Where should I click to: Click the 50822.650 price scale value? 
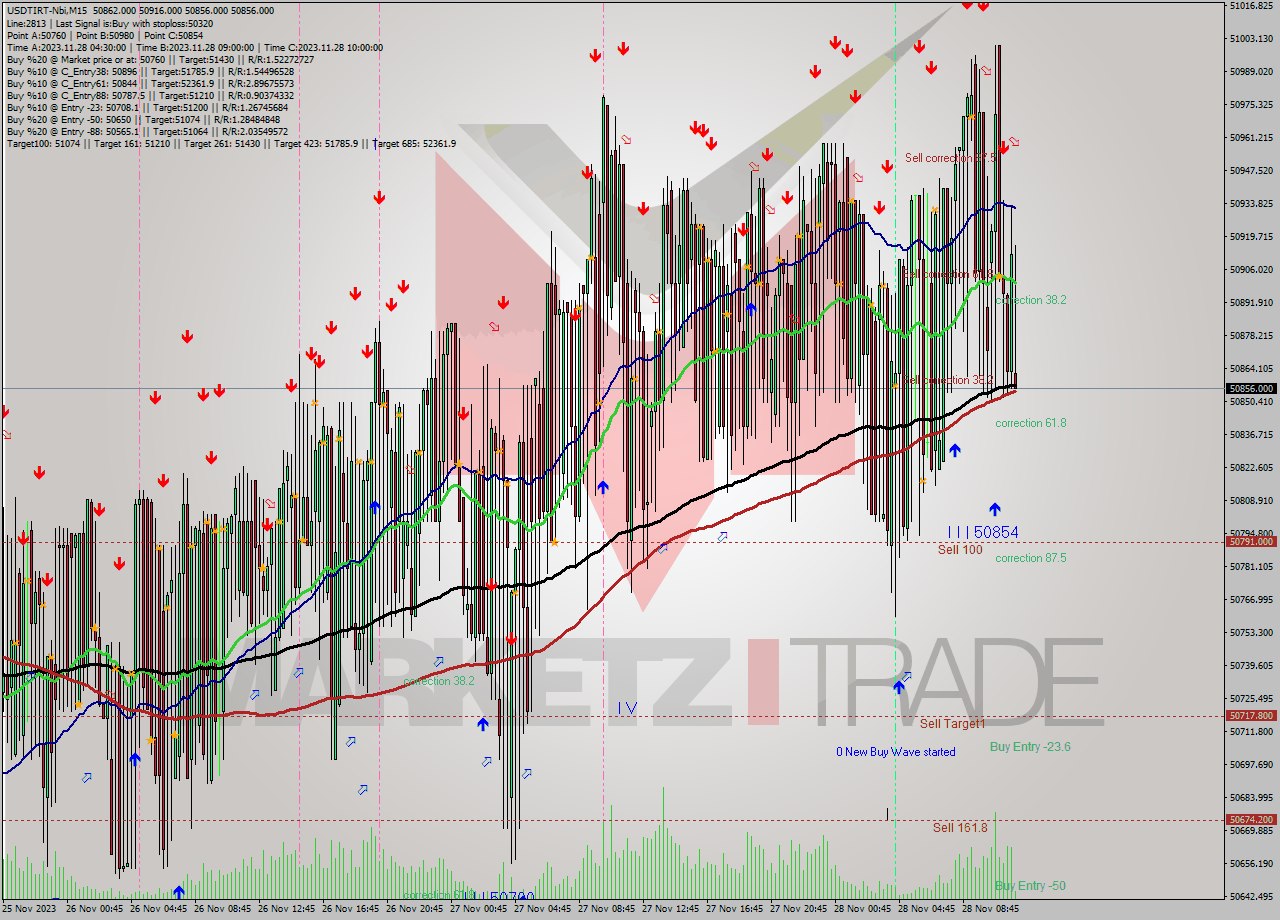tap(1250, 467)
